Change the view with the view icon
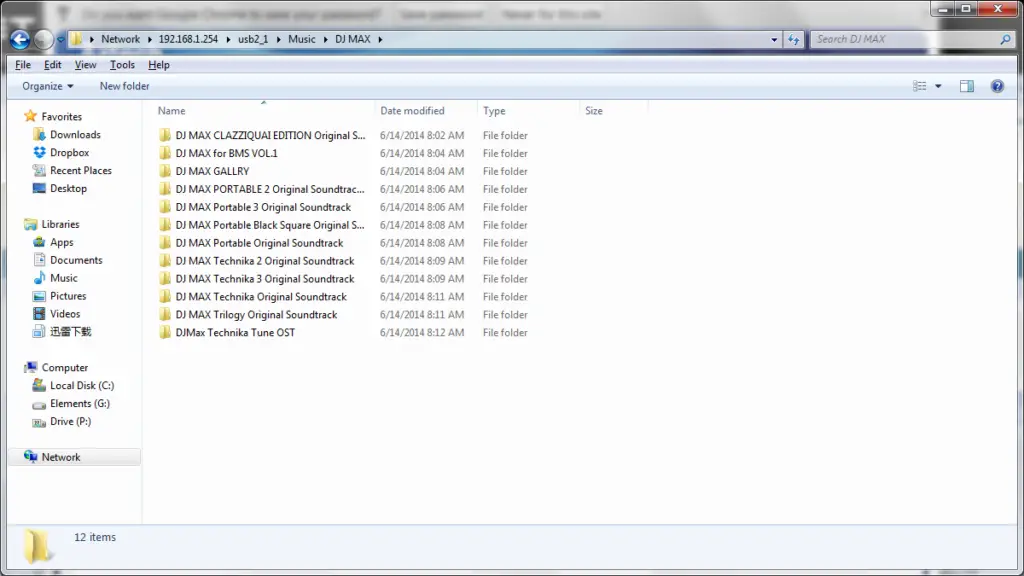The height and width of the screenshot is (576, 1024). coord(920,86)
